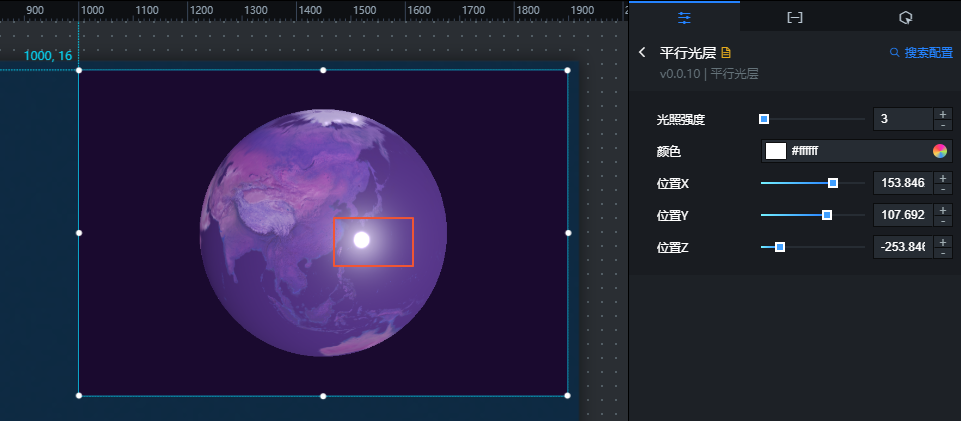Go back using the left chevron arrow

point(642,52)
